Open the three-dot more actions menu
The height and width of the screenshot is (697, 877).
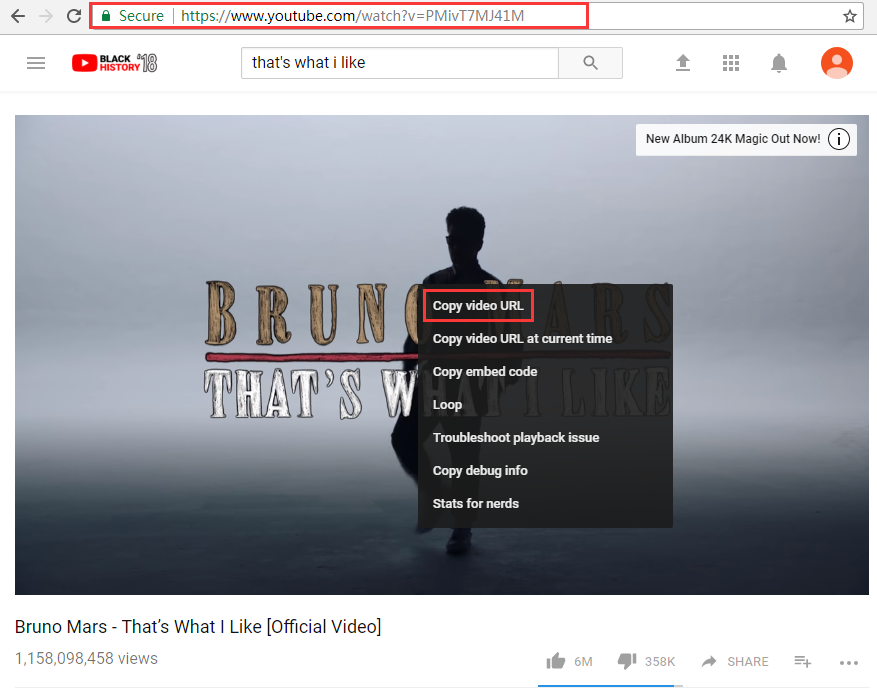[848, 663]
